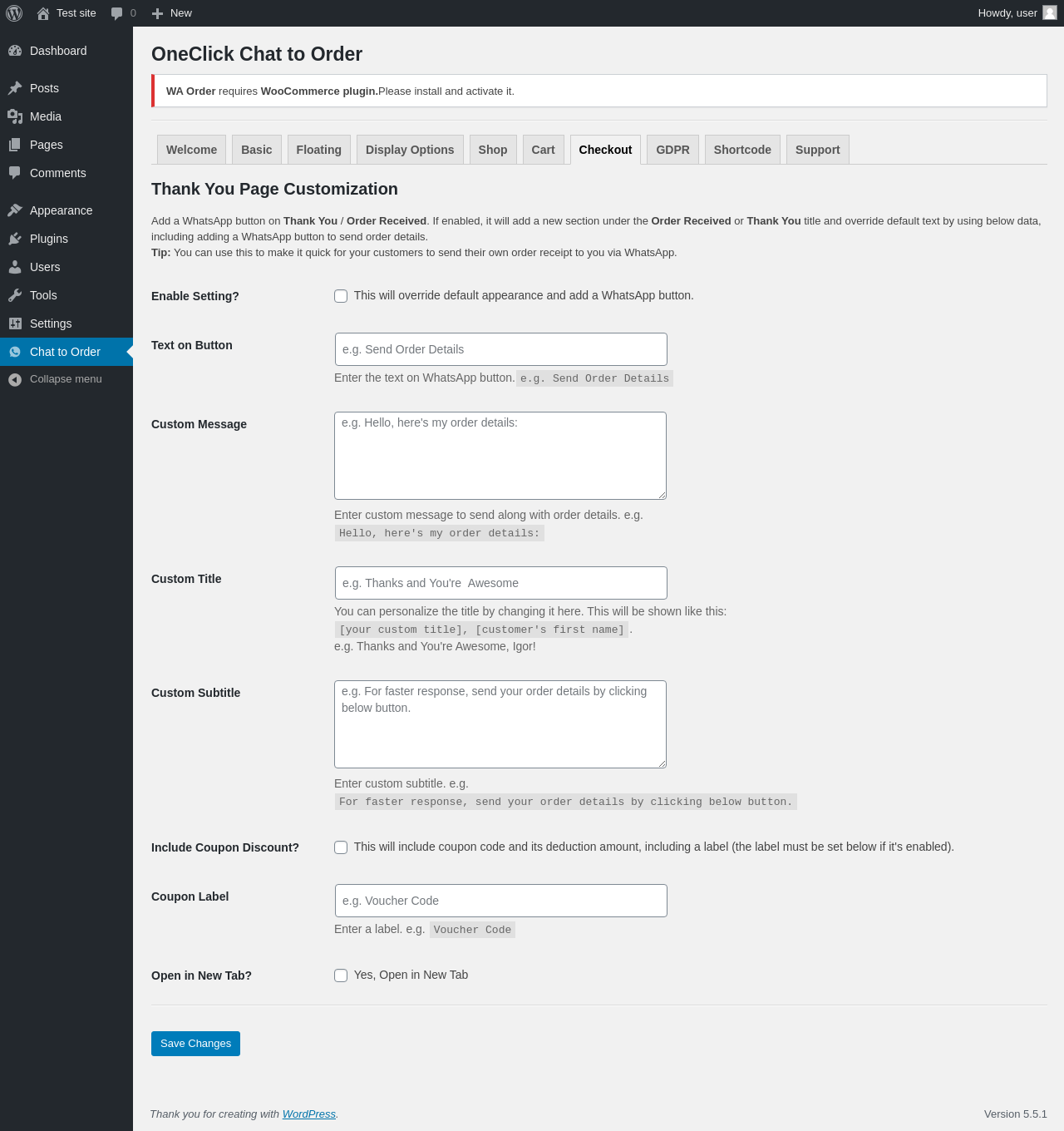Click the Save Changes button

click(x=195, y=1044)
